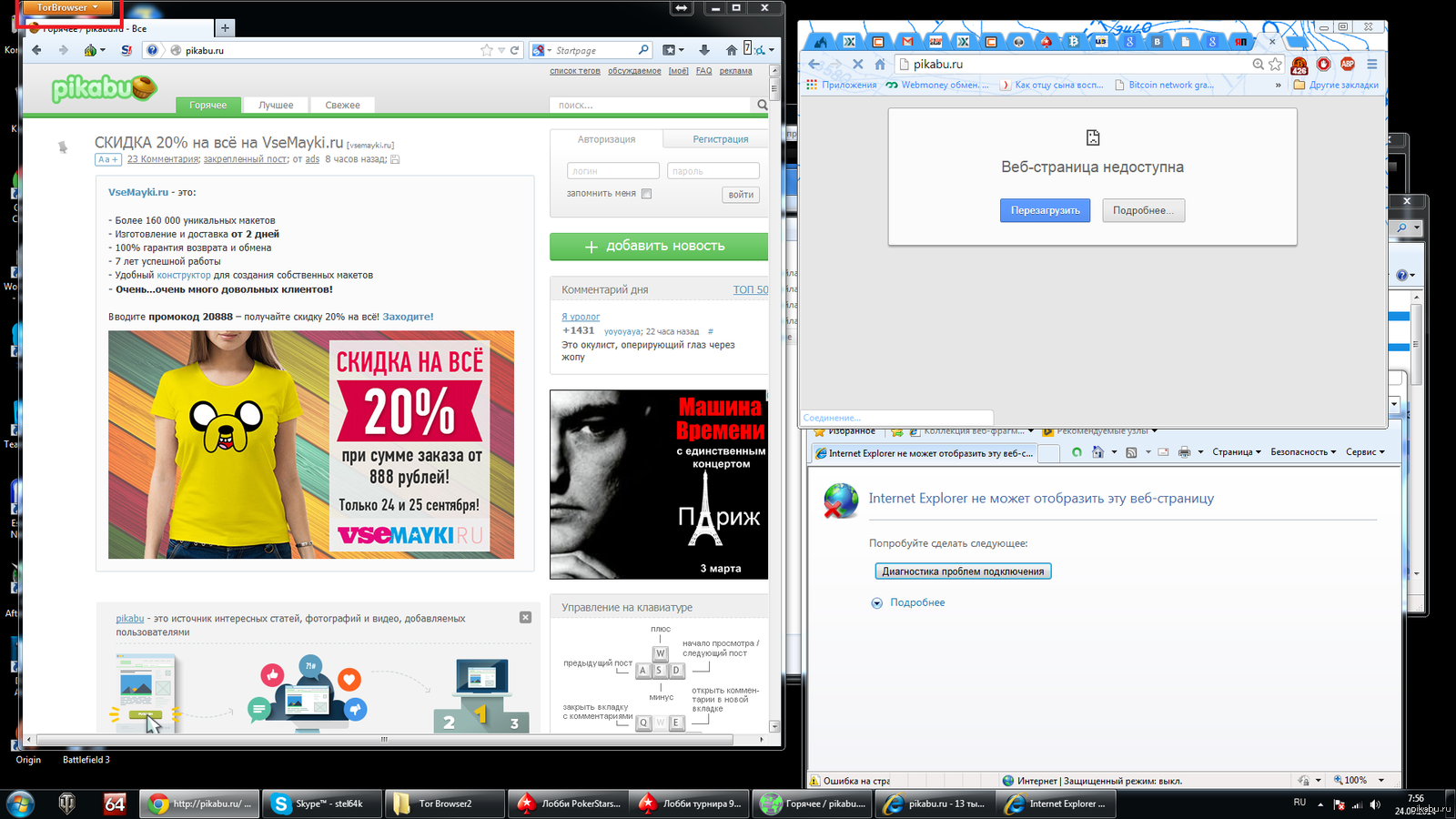Open Windows Start button

tap(20, 804)
